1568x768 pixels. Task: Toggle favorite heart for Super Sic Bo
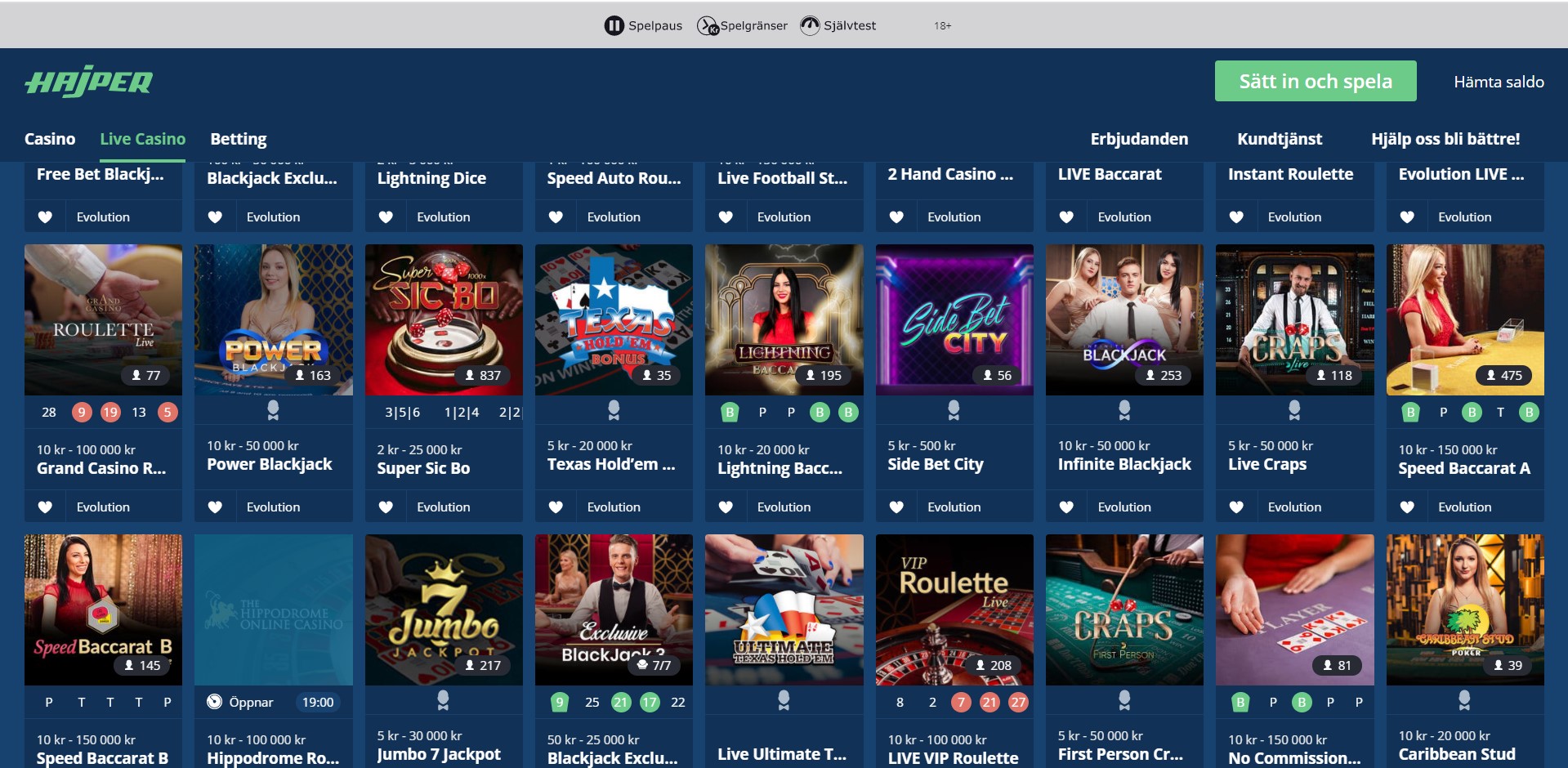(x=386, y=507)
